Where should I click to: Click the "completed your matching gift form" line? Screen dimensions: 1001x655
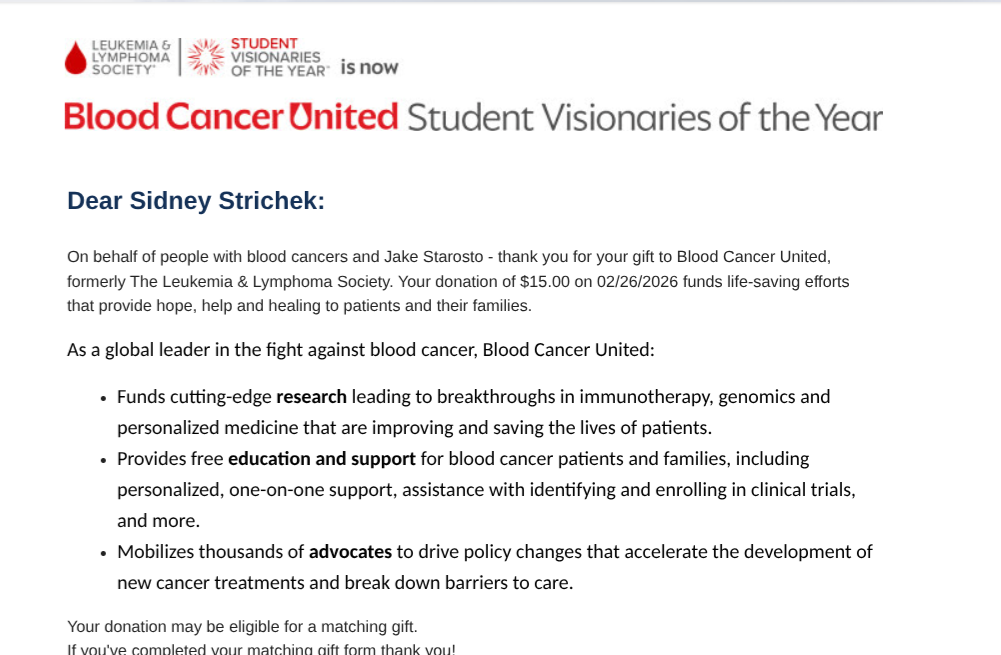point(260,649)
